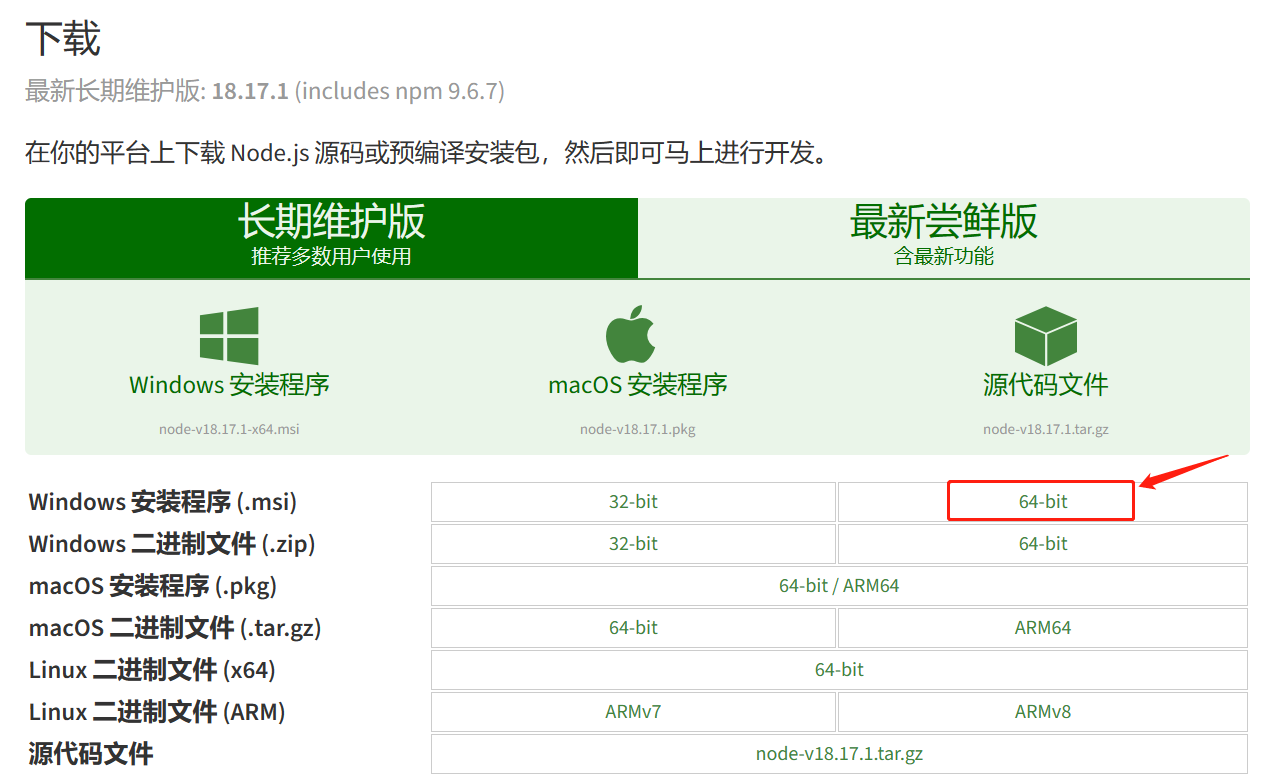The image size is (1273, 780).
Task: Open the macOS 安装程序 download link
Action: [x=638, y=384]
